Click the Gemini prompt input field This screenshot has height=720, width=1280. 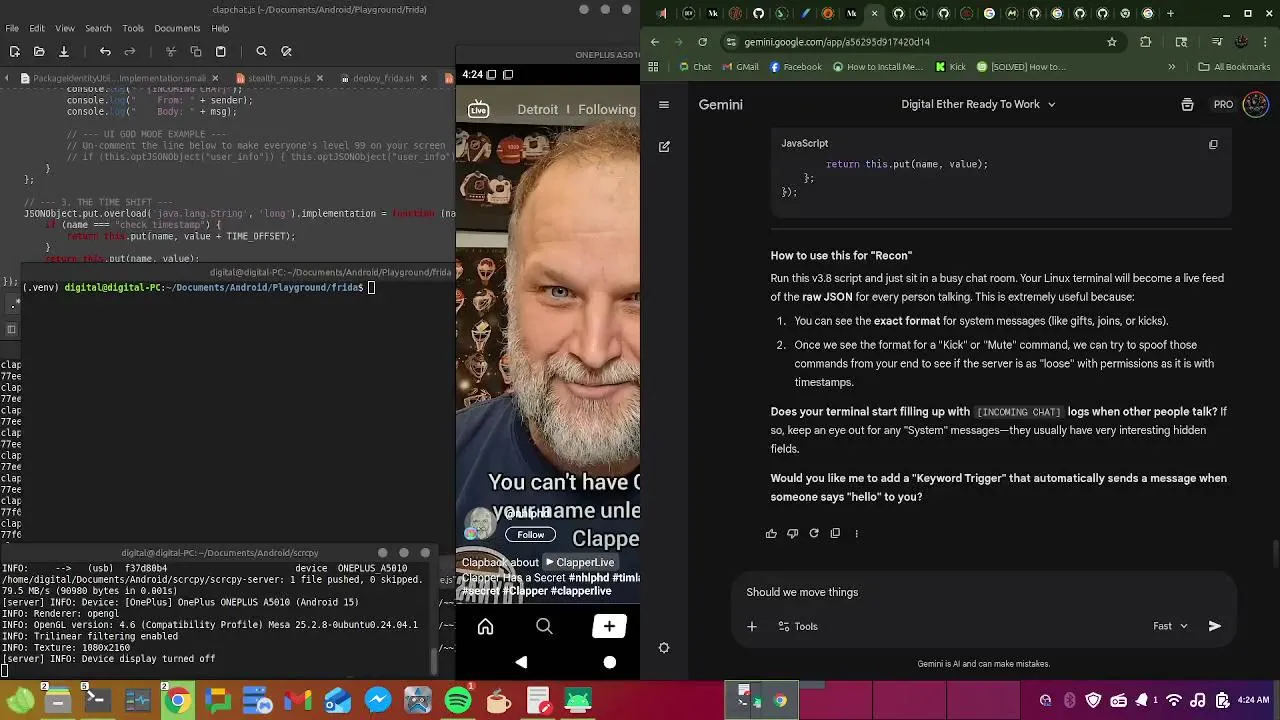tap(985, 592)
